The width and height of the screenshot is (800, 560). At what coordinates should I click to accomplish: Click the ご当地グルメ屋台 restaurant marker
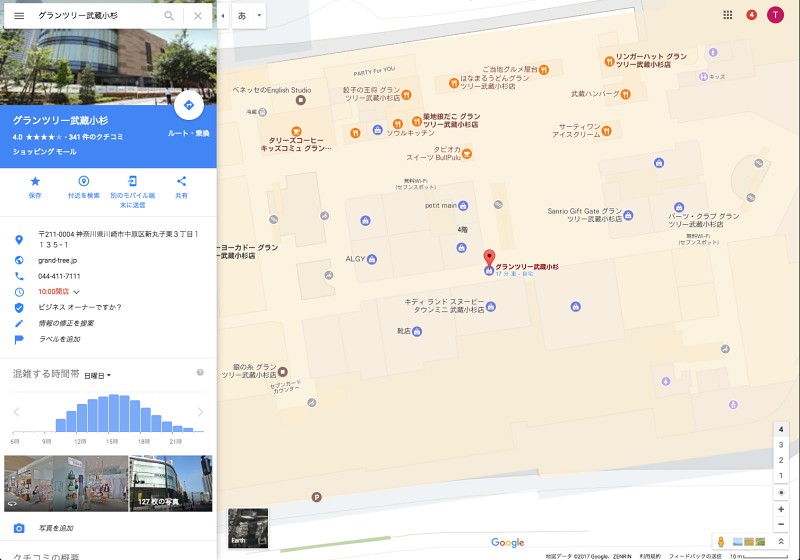[x=544, y=69]
